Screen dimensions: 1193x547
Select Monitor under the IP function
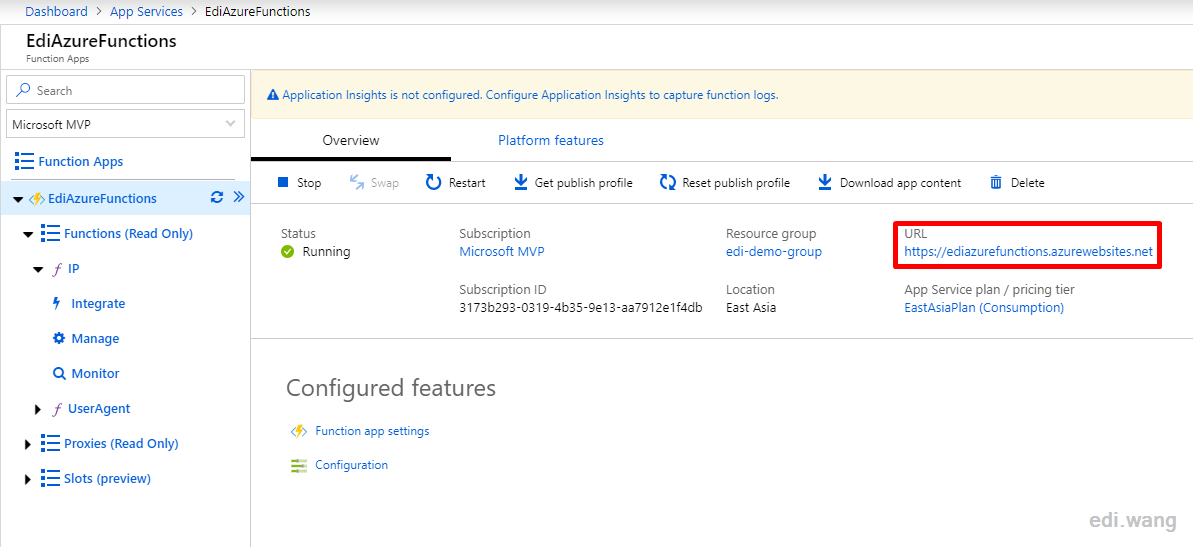(95, 374)
